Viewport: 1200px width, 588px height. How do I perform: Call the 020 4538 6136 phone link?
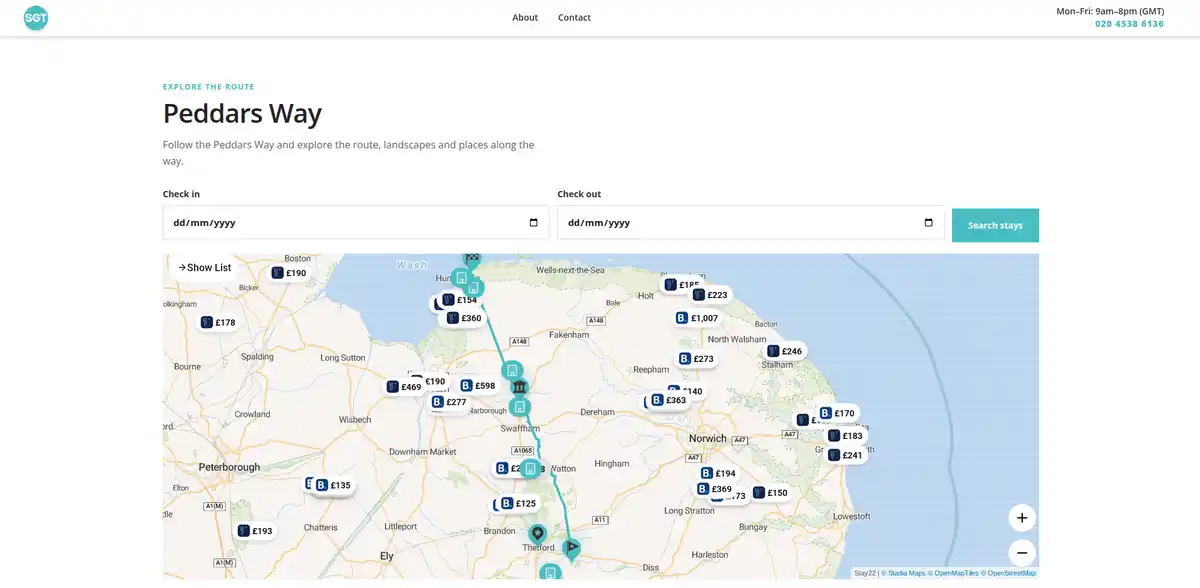pos(1129,24)
